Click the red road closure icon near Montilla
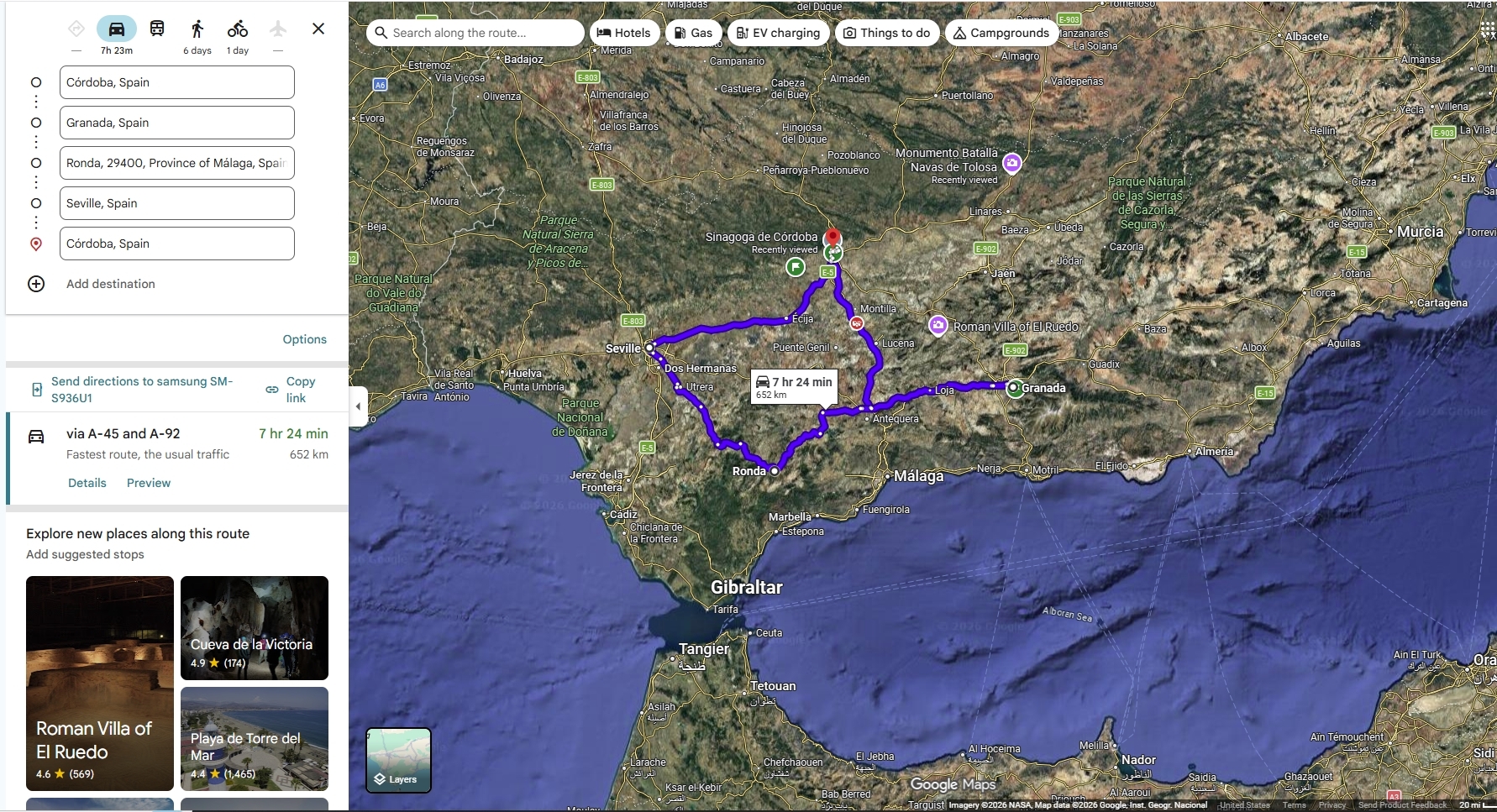The image size is (1497, 812). (x=856, y=323)
